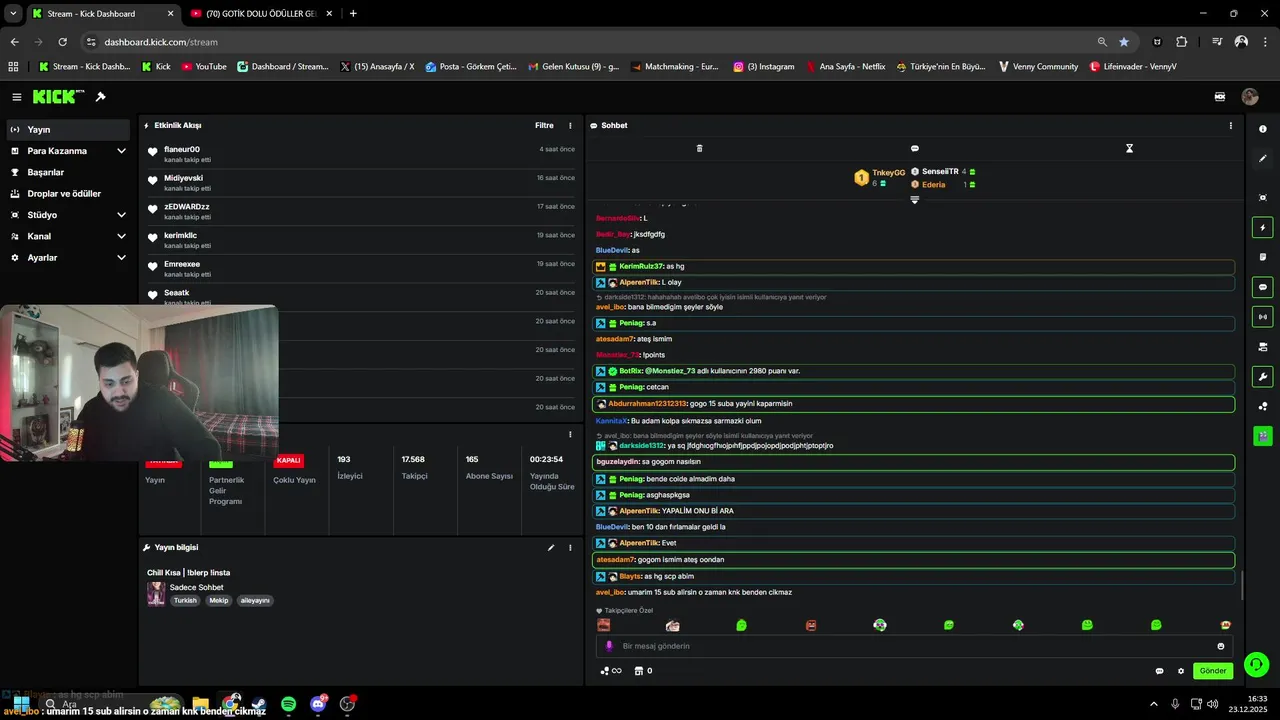Select Yayın in the left sidebar
1280x720 pixels.
[68, 129]
